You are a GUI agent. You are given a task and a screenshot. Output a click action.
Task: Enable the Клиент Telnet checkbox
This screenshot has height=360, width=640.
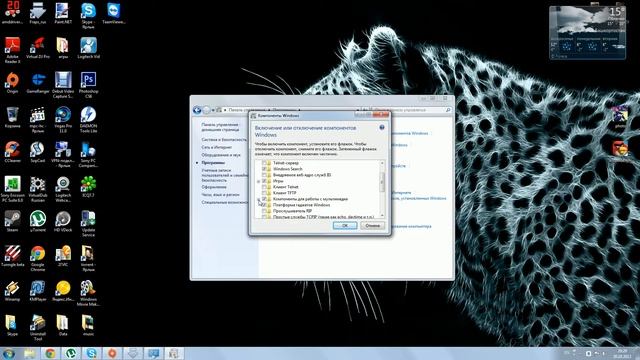(x=264, y=187)
